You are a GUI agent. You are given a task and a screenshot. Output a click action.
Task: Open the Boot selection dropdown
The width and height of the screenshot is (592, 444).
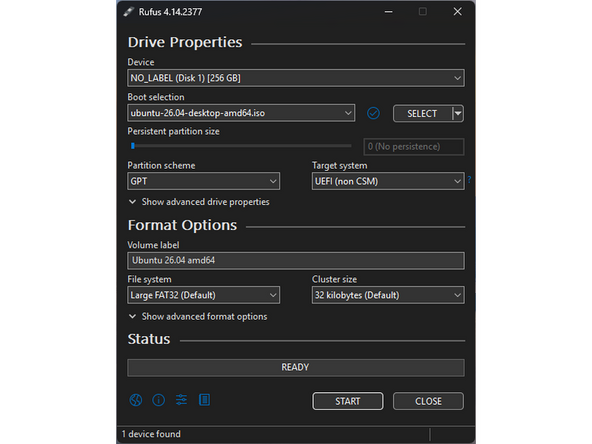click(x=241, y=113)
